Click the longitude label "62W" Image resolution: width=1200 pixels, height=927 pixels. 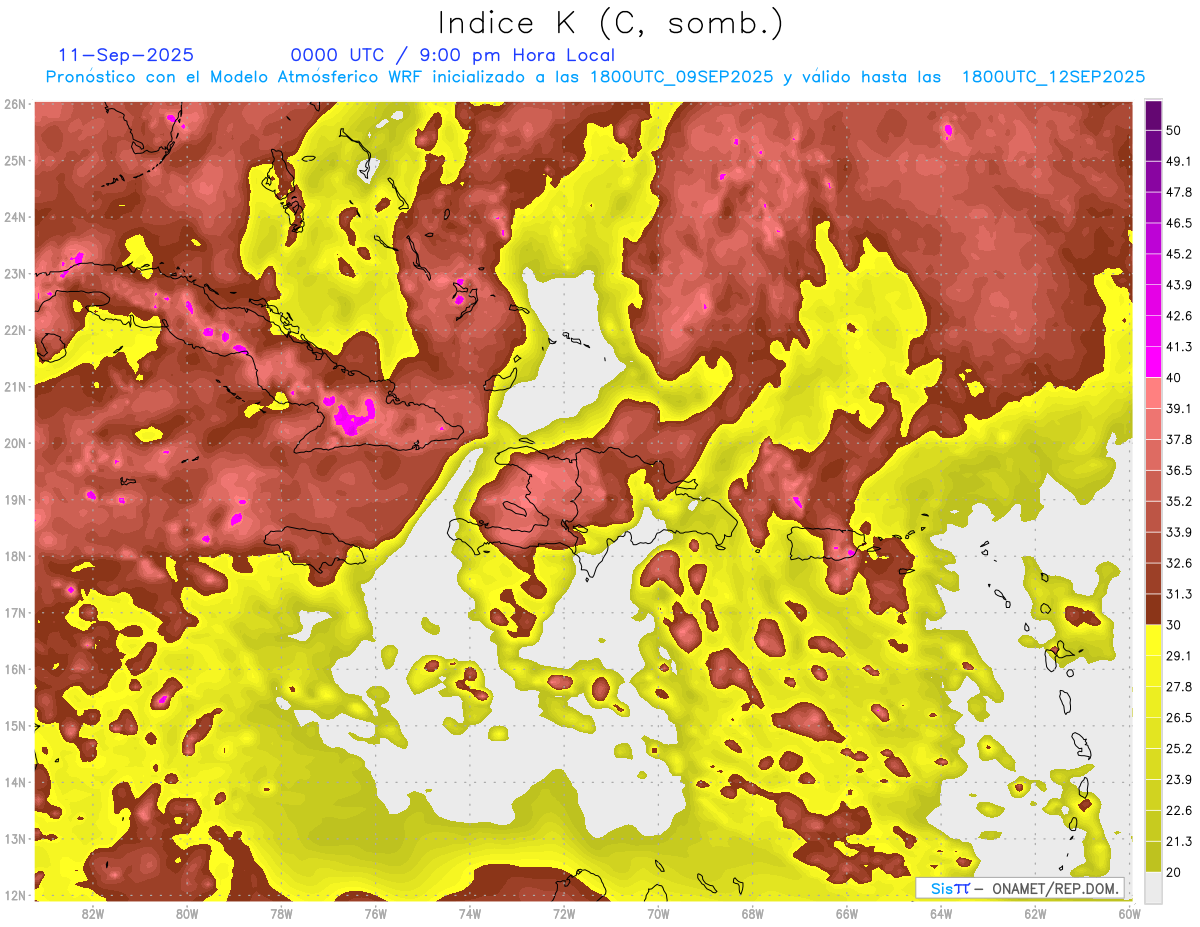coord(1035,913)
